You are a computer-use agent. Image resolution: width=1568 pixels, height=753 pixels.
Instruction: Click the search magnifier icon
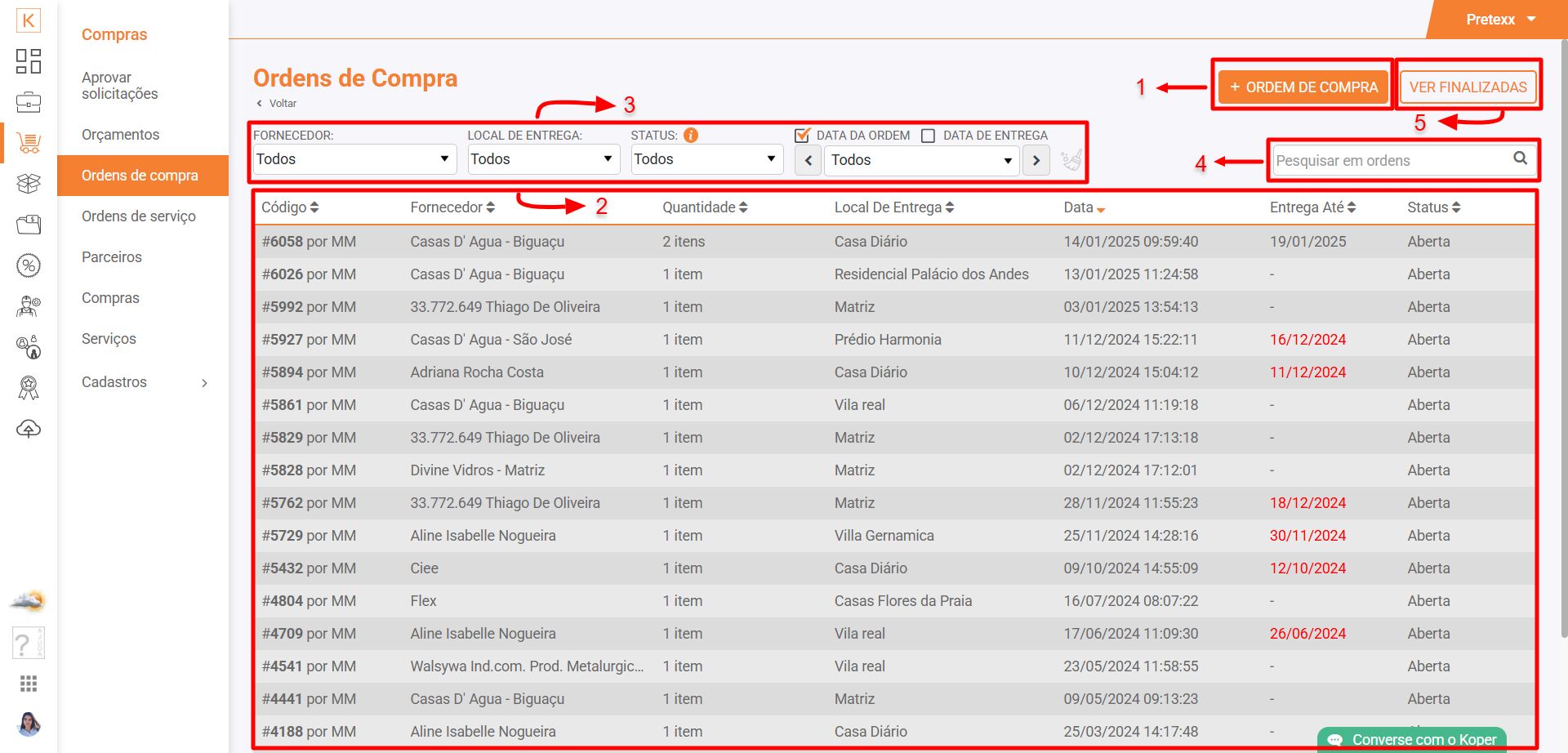(1520, 158)
